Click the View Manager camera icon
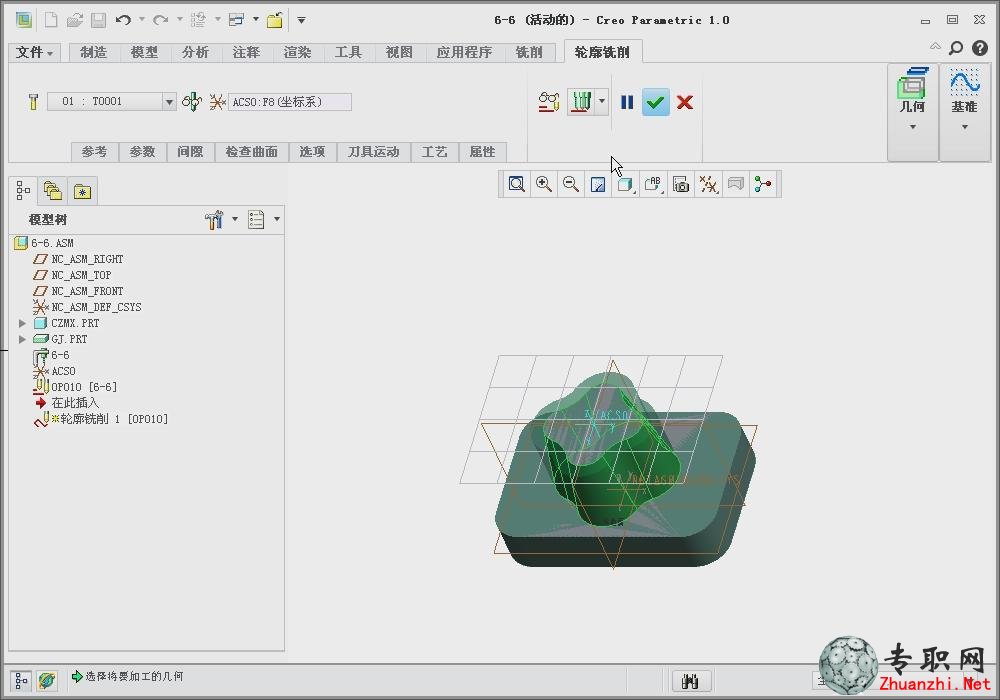 click(x=681, y=184)
